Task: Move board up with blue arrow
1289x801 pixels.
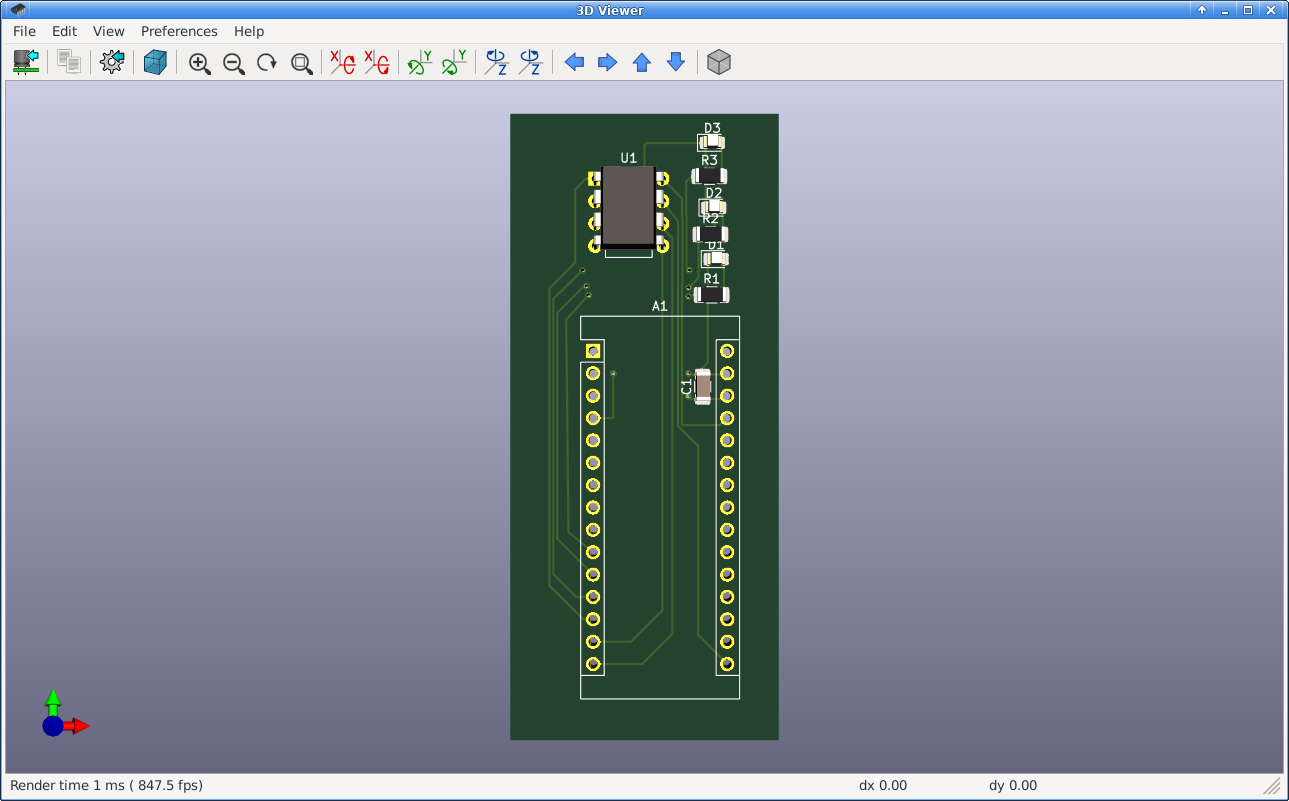Action: pyautogui.click(x=642, y=63)
